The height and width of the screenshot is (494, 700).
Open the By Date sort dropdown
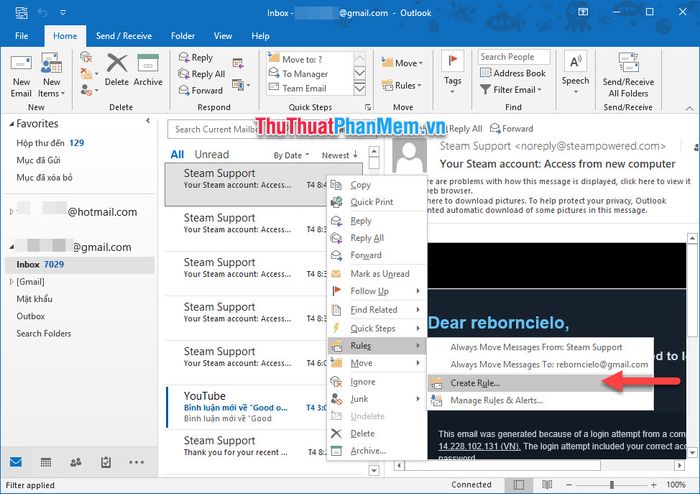(291, 155)
